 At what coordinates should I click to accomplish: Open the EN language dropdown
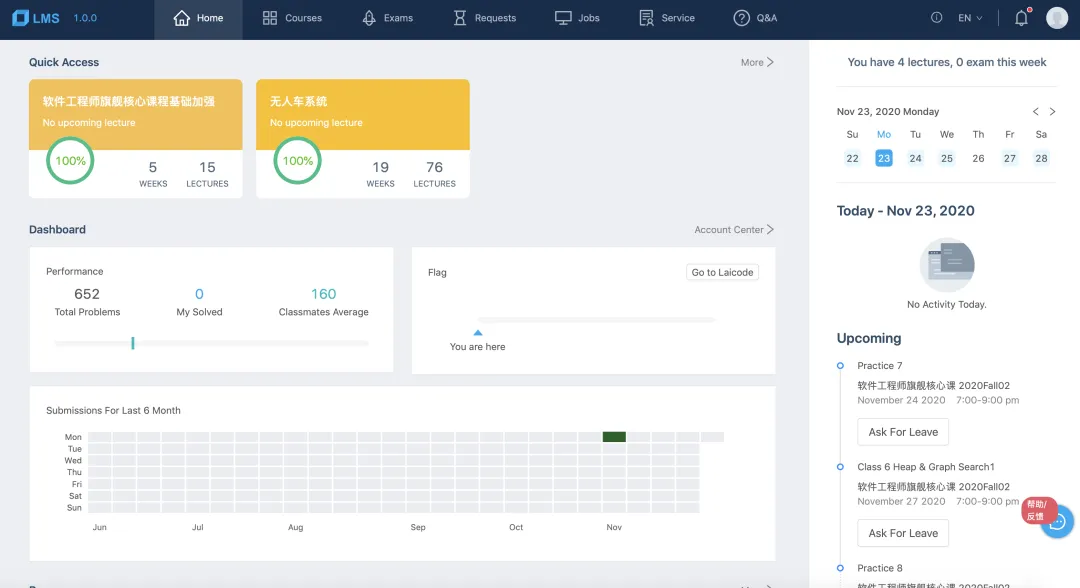click(970, 18)
